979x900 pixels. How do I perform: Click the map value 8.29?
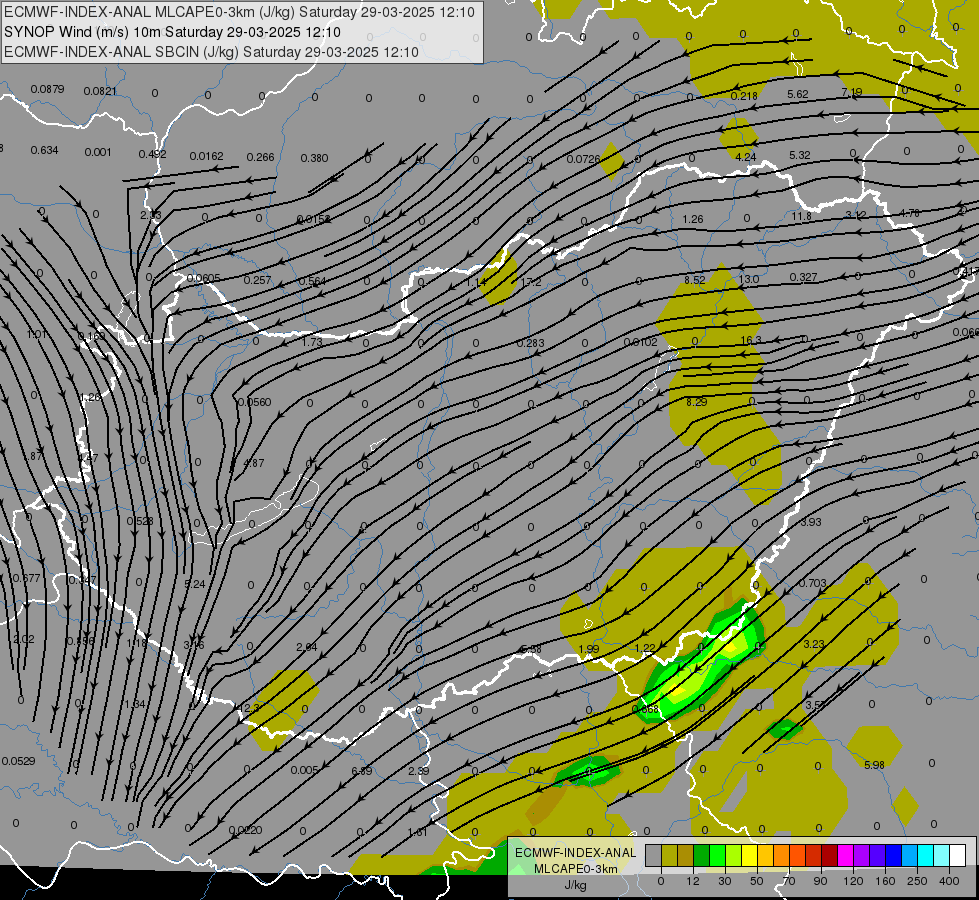point(697,402)
